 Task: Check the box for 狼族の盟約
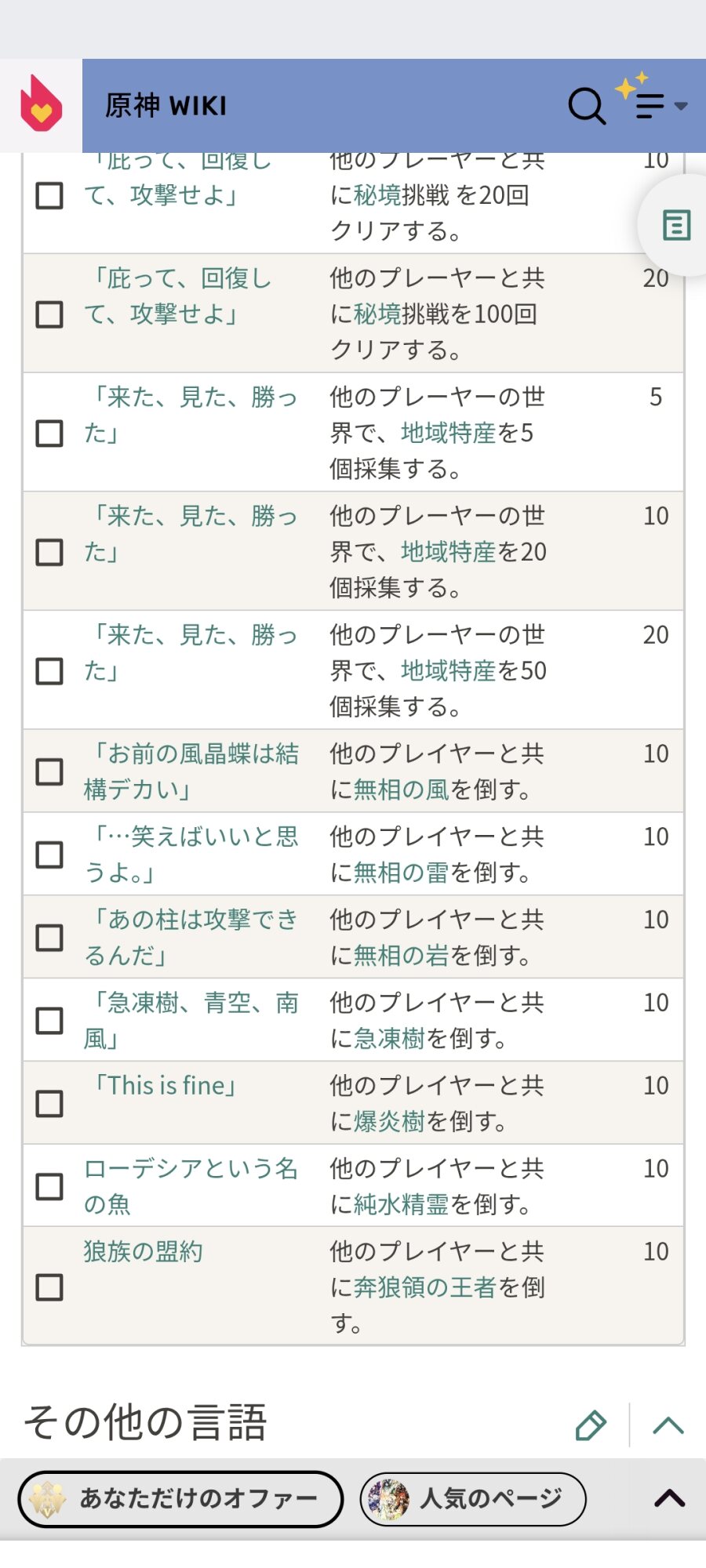[49, 1287]
